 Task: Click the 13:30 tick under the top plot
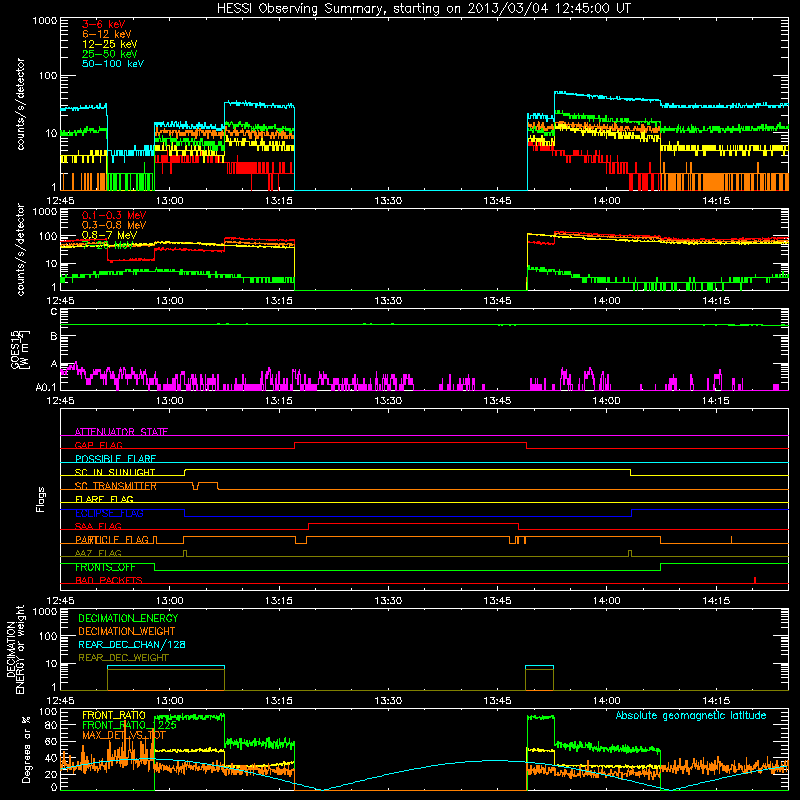tap(388, 201)
